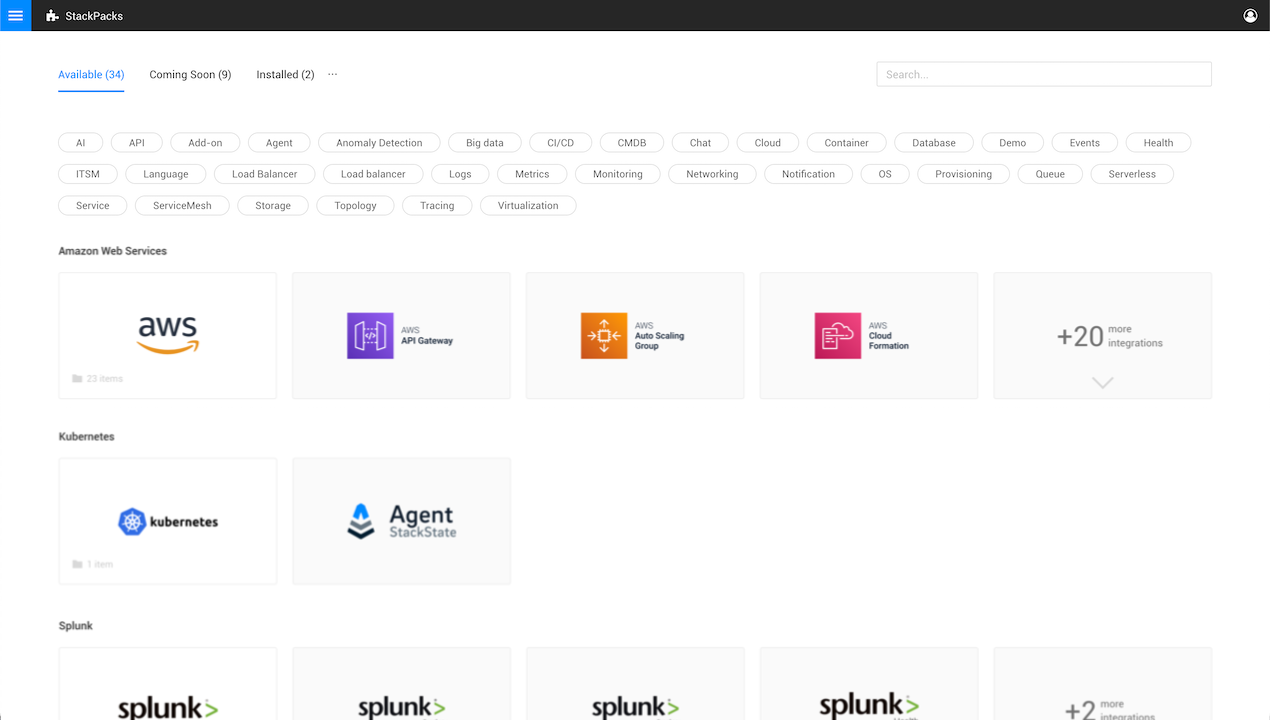Screen dimensions: 1270x720
Task: Open the Kubernetes StackPack card
Action: (x=168, y=521)
